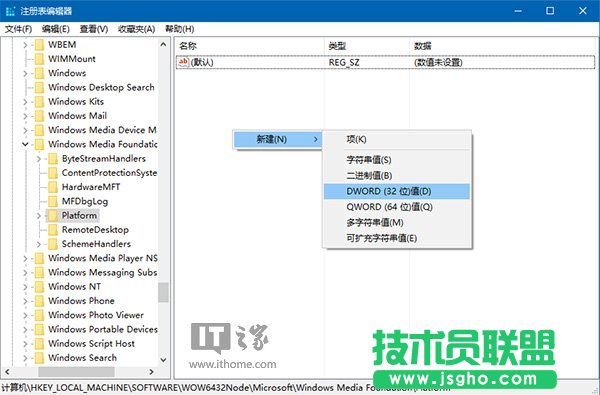Click the Windows NT folder icon
This screenshot has width=600, height=395.
pyautogui.click(x=39, y=287)
